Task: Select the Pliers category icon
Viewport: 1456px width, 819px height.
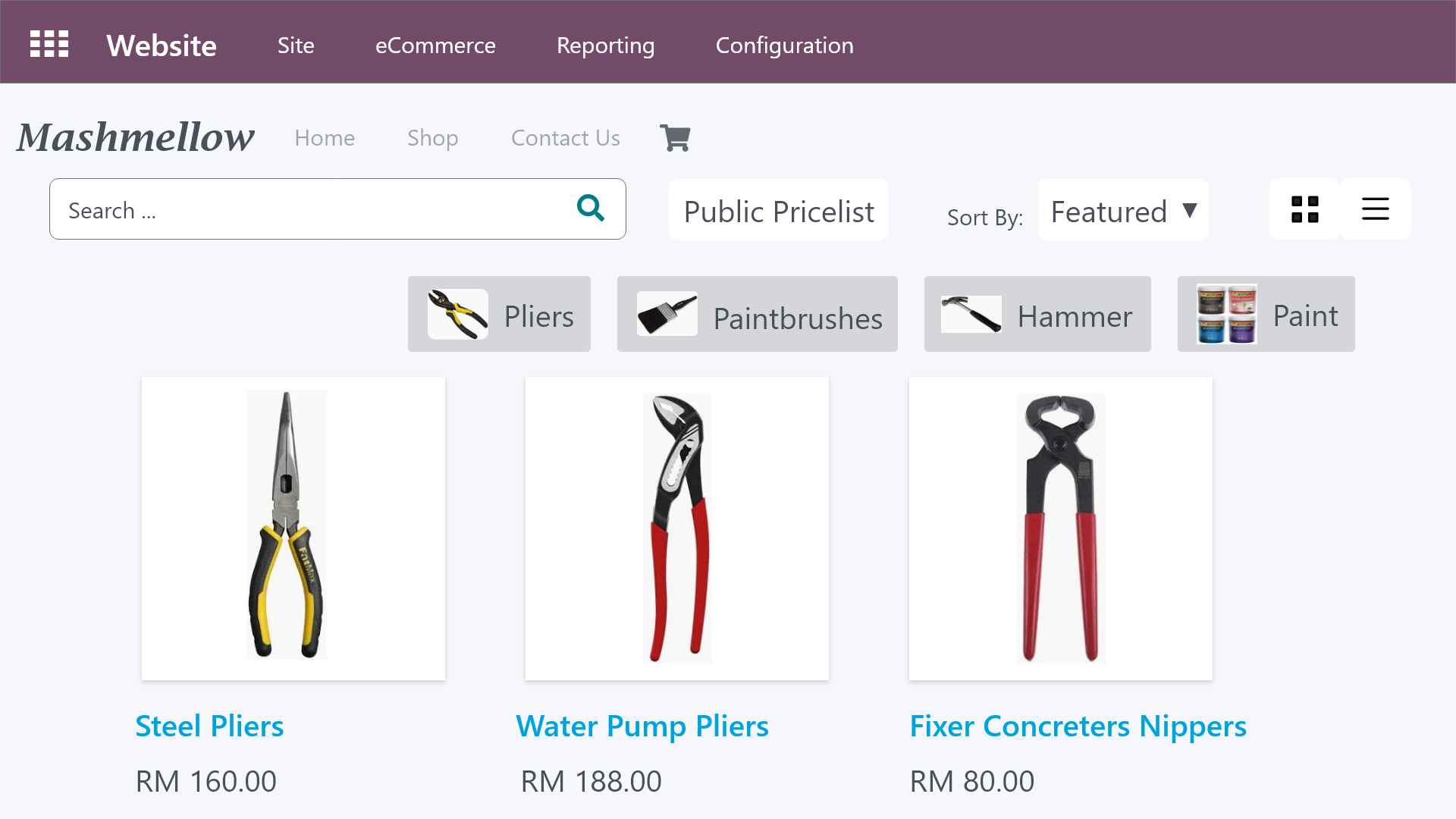Action: tap(458, 314)
